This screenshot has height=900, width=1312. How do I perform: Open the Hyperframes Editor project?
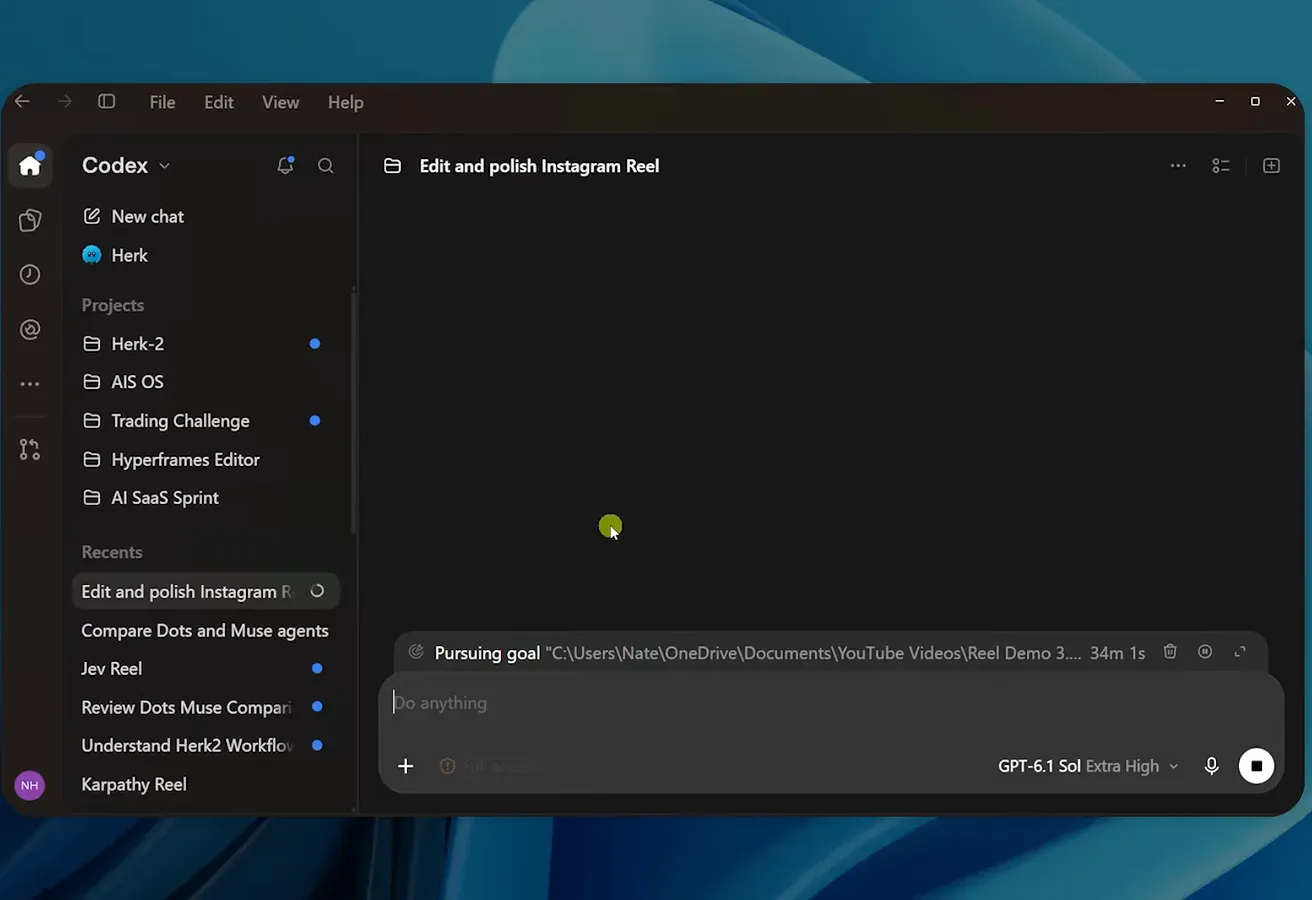[205, 460]
